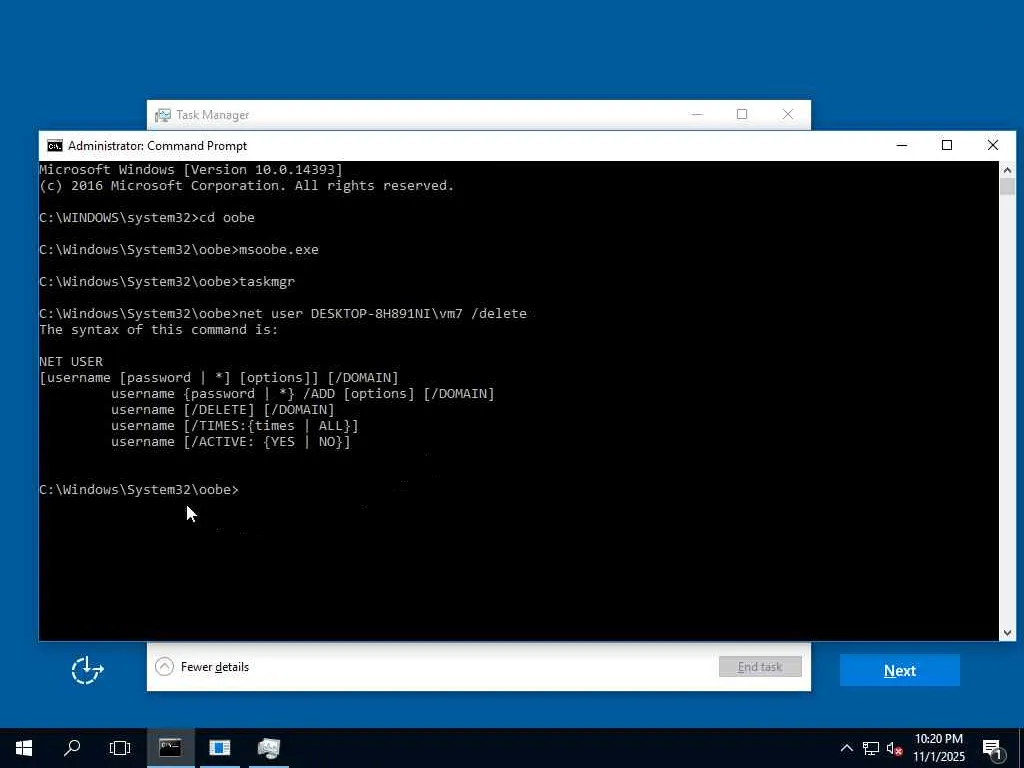The height and width of the screenshot is (768, 1024).
Task: Click the 'NET USER' heading text
Action: pyautogui.click(x=71, y=362)
